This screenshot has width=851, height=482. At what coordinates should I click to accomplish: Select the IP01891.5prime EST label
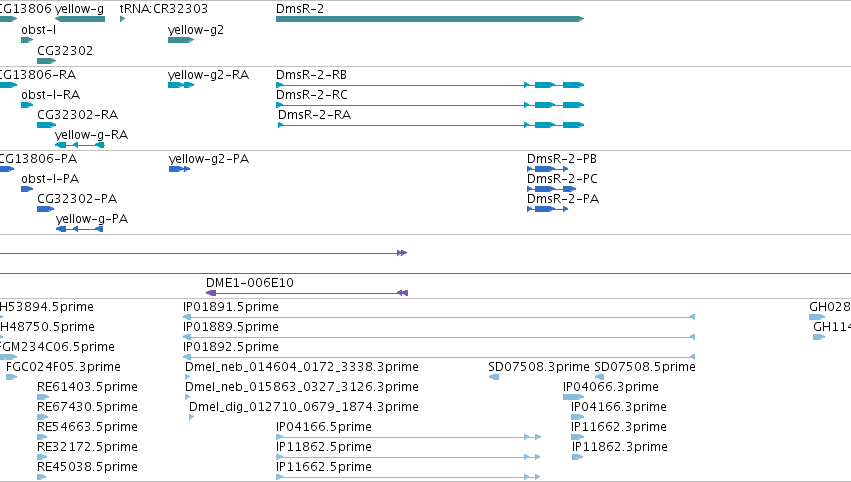coord(231,307)
